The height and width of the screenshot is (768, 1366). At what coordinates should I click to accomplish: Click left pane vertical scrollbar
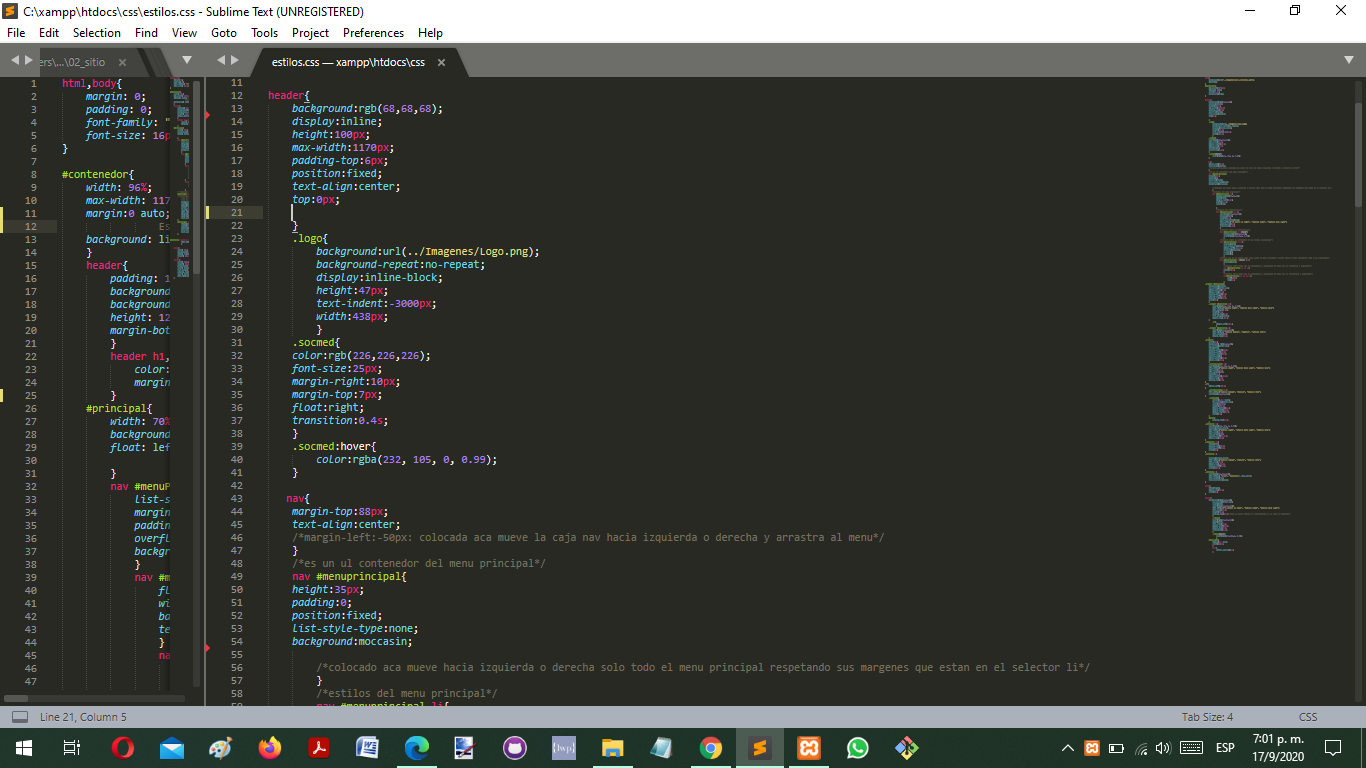coord(197,178)
